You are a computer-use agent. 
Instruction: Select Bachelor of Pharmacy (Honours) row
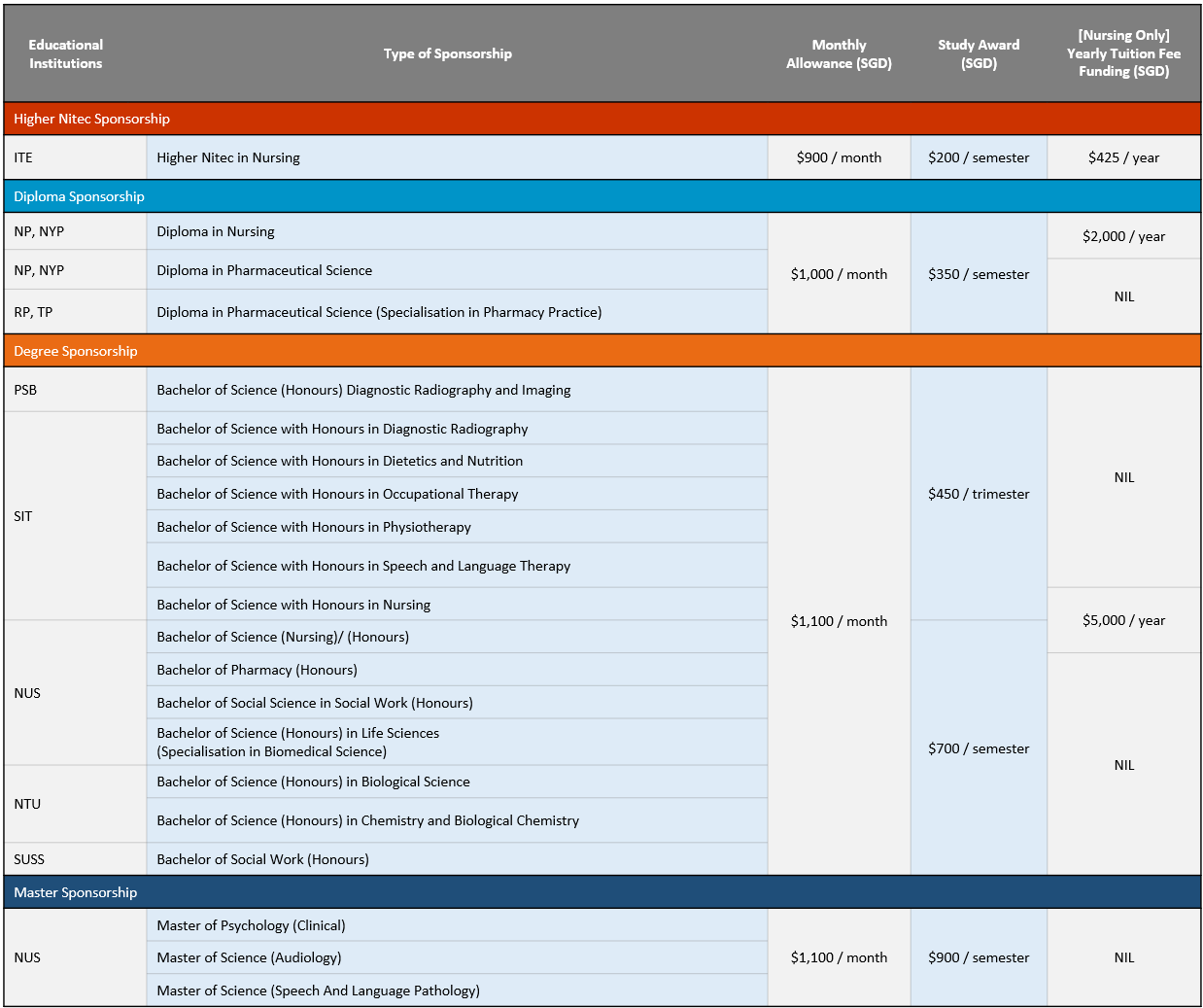[x=258, y=670]
